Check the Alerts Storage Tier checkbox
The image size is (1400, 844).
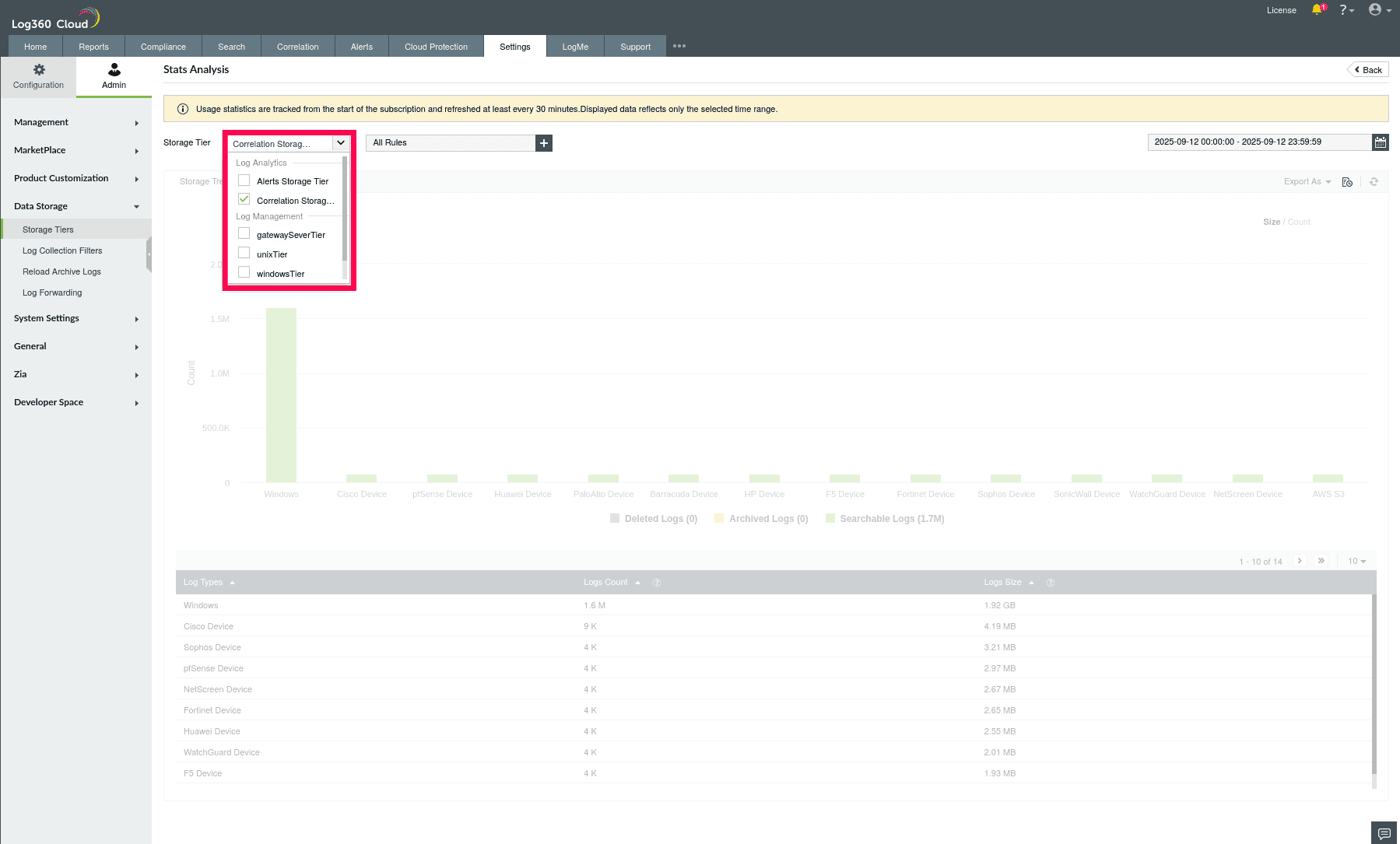[x=244, y=180]
